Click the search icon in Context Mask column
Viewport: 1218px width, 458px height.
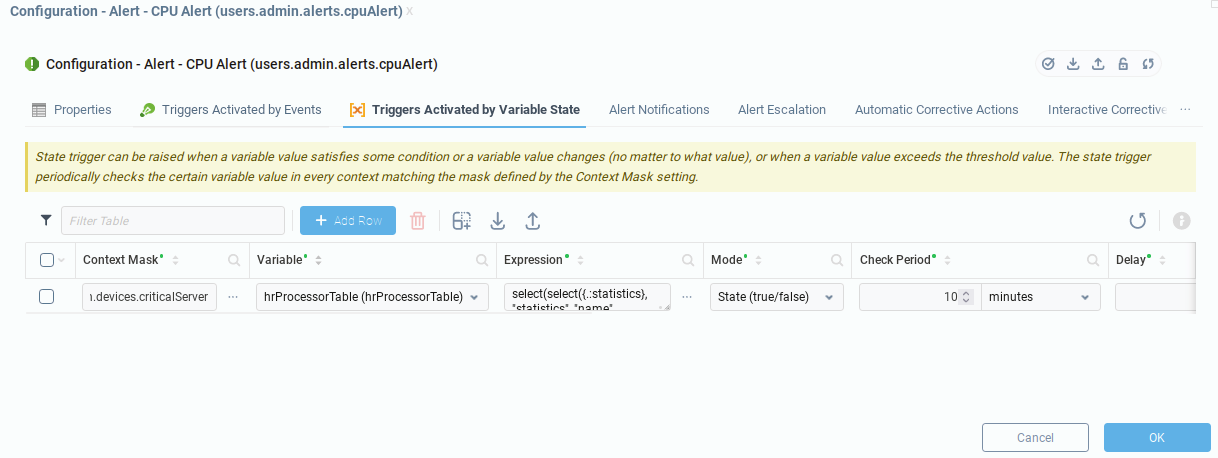point(234,260)
